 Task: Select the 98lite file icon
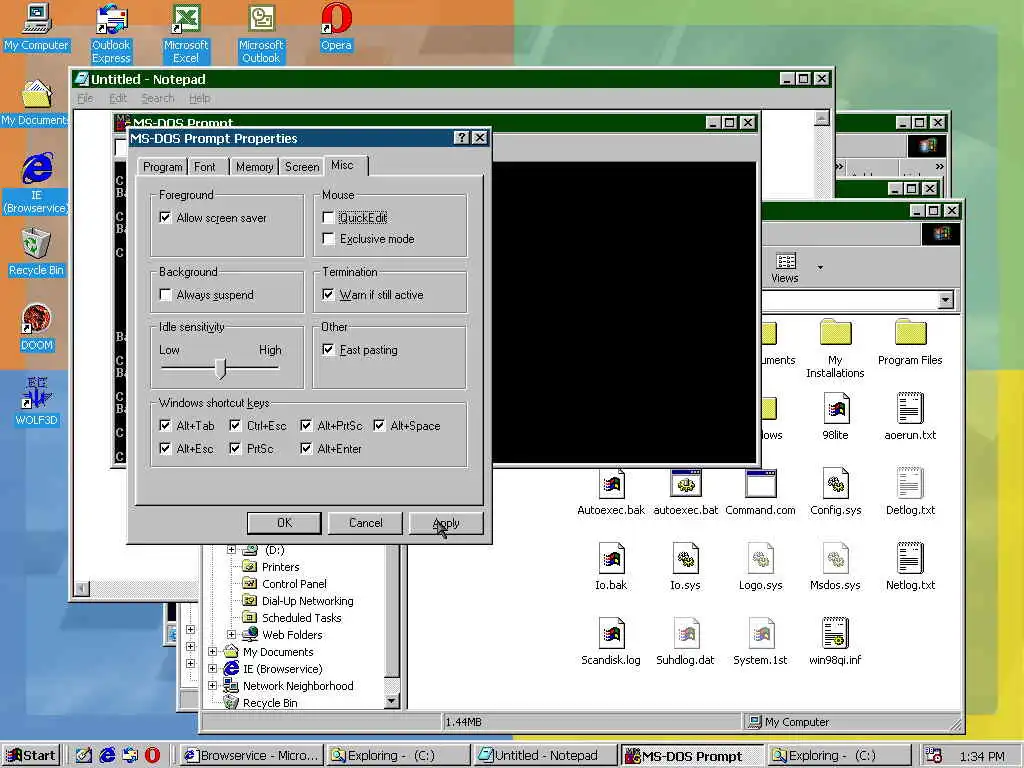tap(835, 417)
